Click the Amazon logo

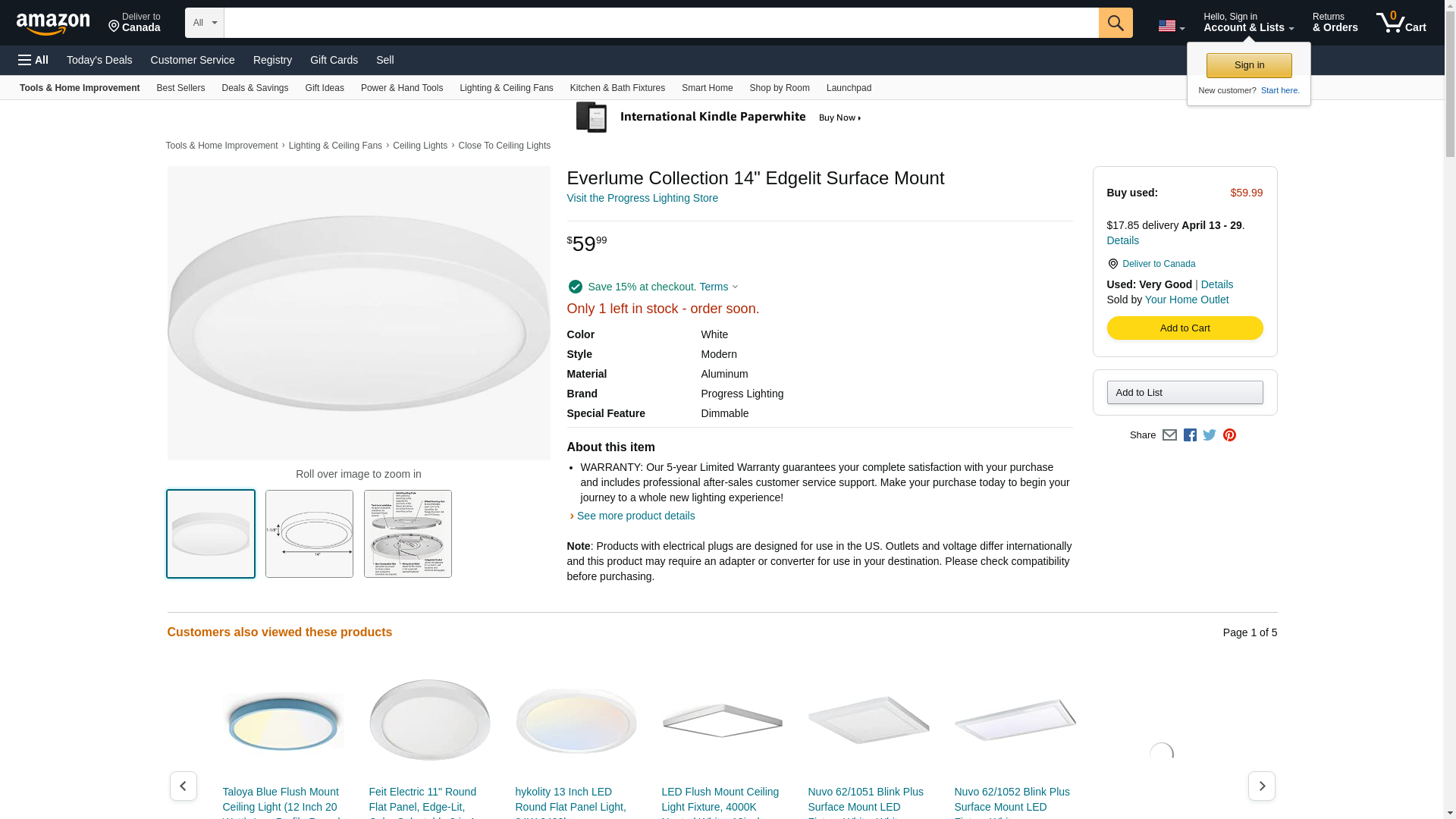pyautogui.click(x=53, y=24)
